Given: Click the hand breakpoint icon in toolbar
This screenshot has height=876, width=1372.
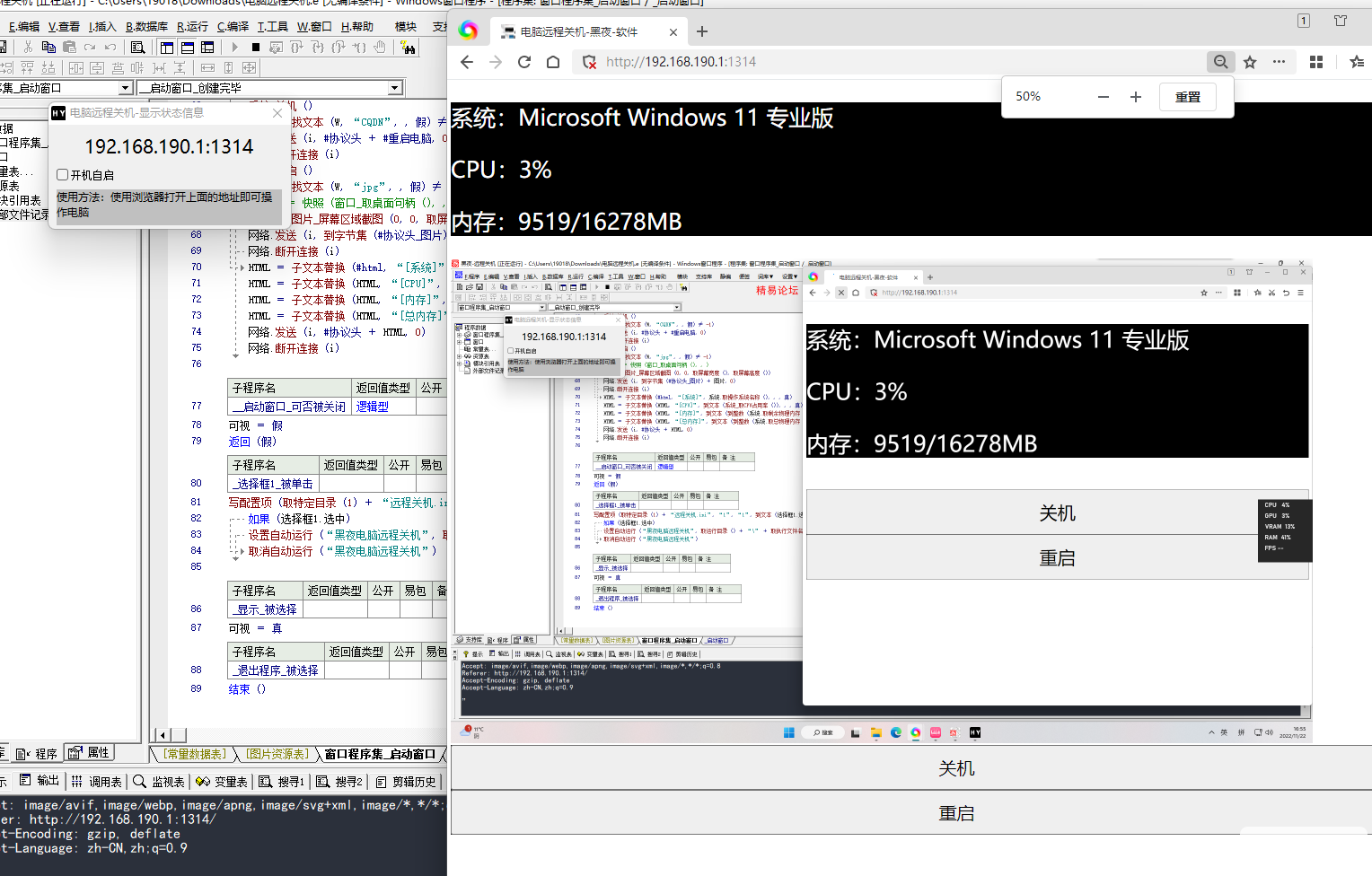Looking at the screenshot, I should 380,47.
